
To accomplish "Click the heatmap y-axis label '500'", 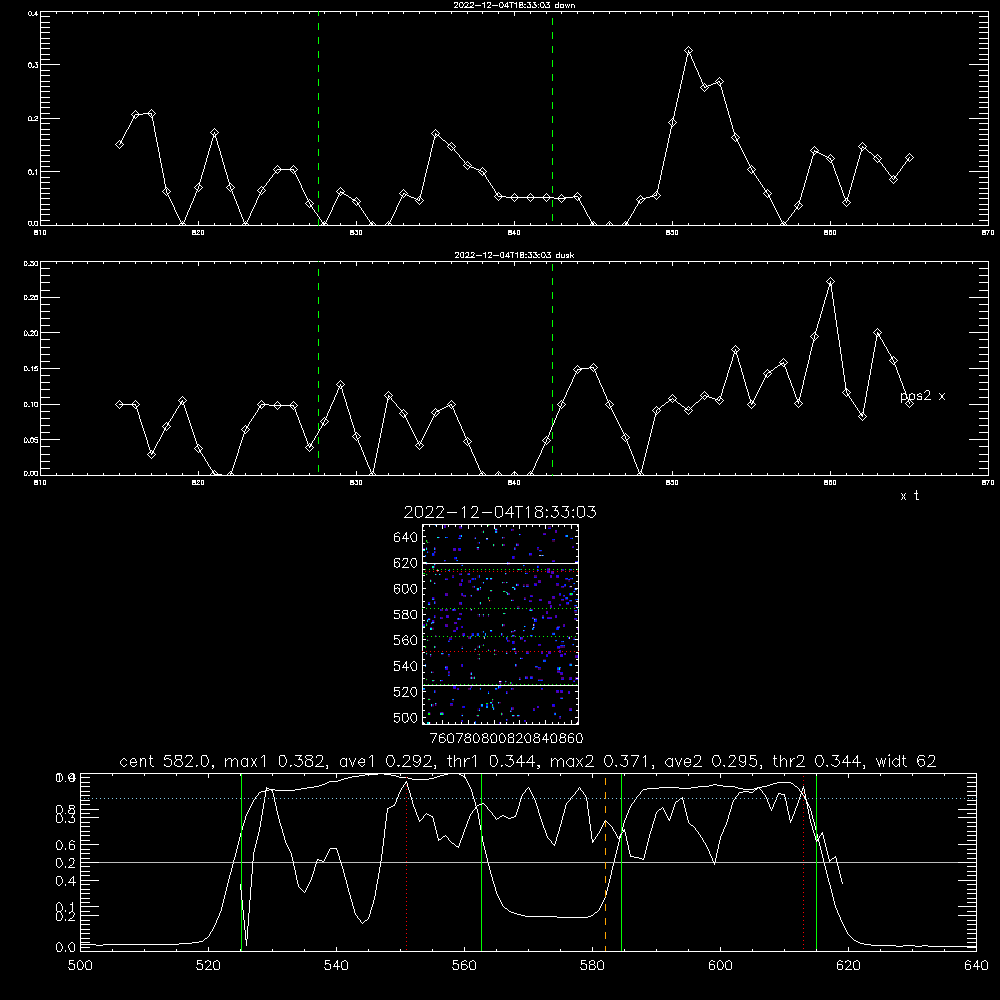I will pos(405,717).
